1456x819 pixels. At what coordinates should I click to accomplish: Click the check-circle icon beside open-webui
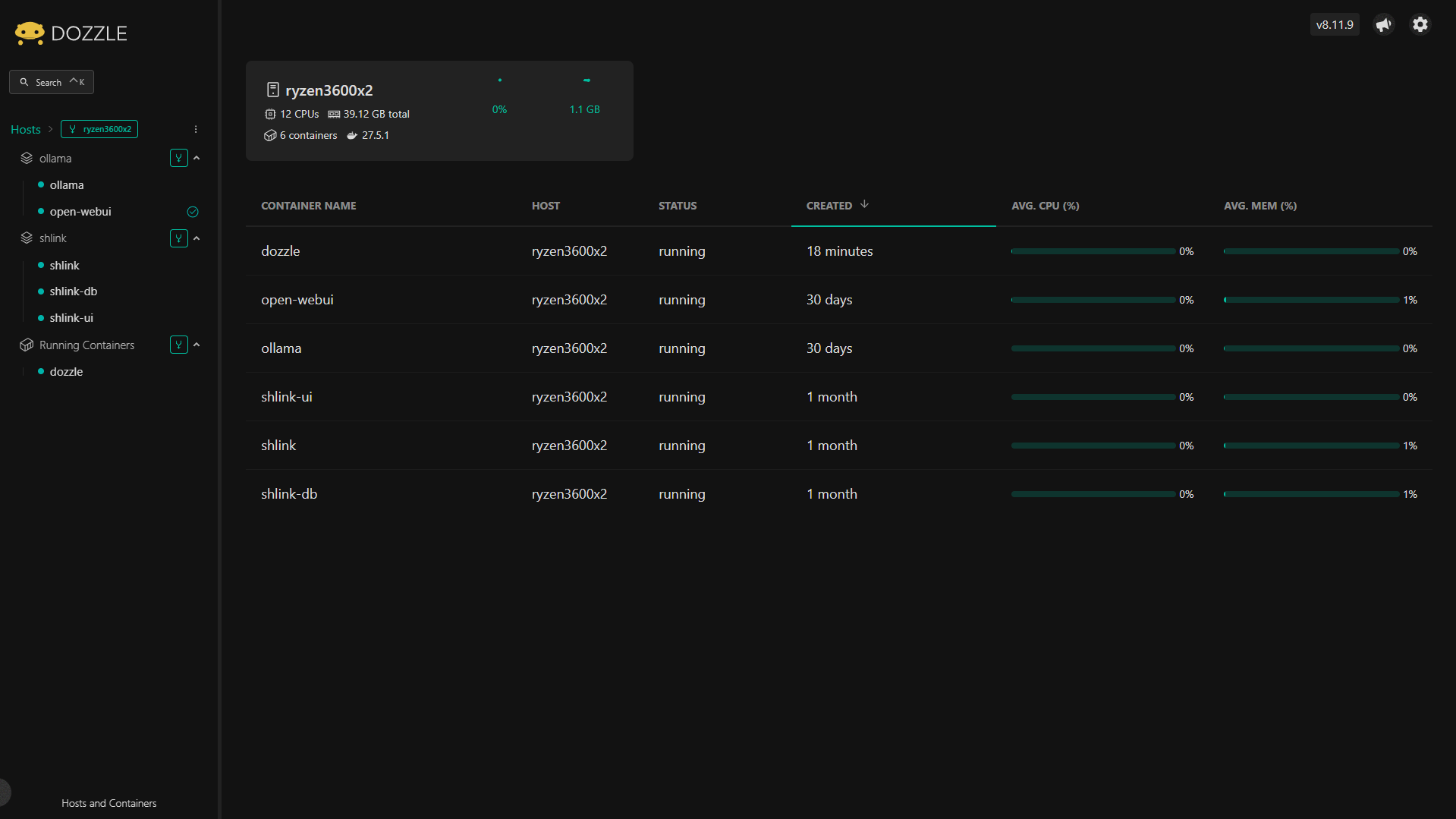pos(193,212)
